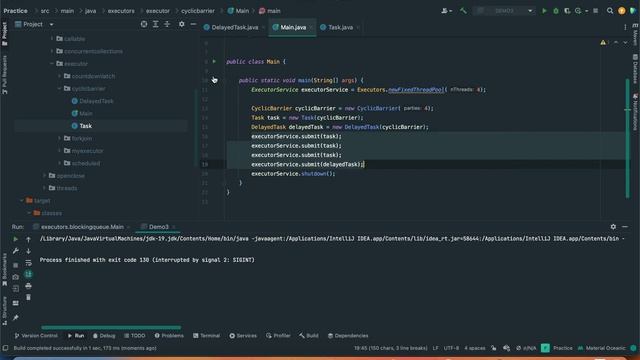Screen dimensions: 640x360
Task: Click the Up the stack trace arrow
Action: pos(28,239)
